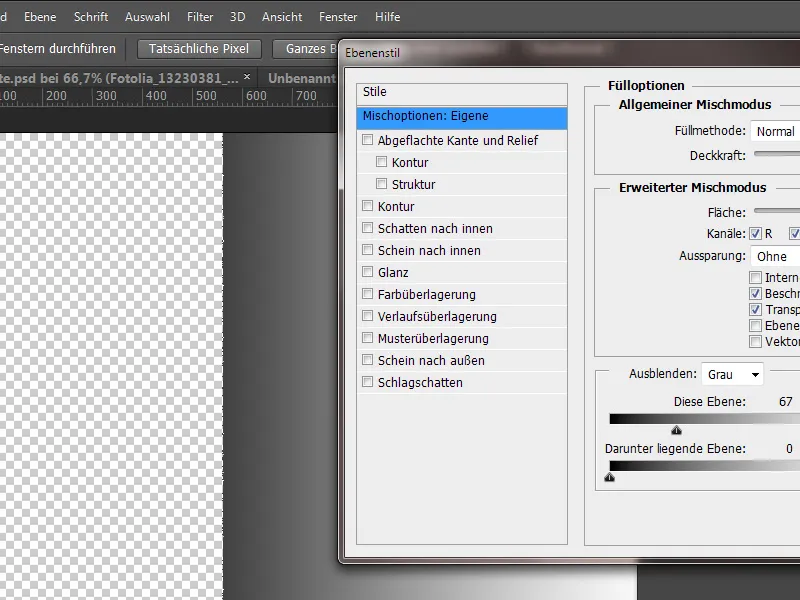Open the Schlagschatten settings row label
The image size is (800, 600).
coord(420,383)
